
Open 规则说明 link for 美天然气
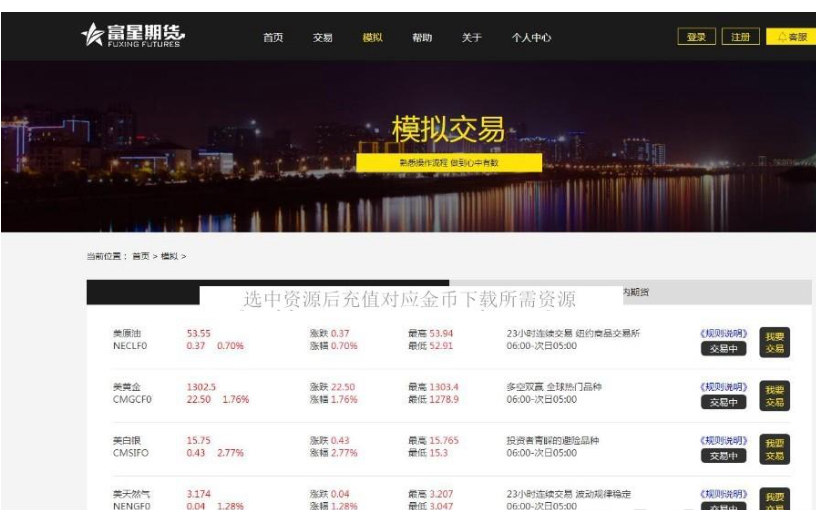[x=723, y=494]
